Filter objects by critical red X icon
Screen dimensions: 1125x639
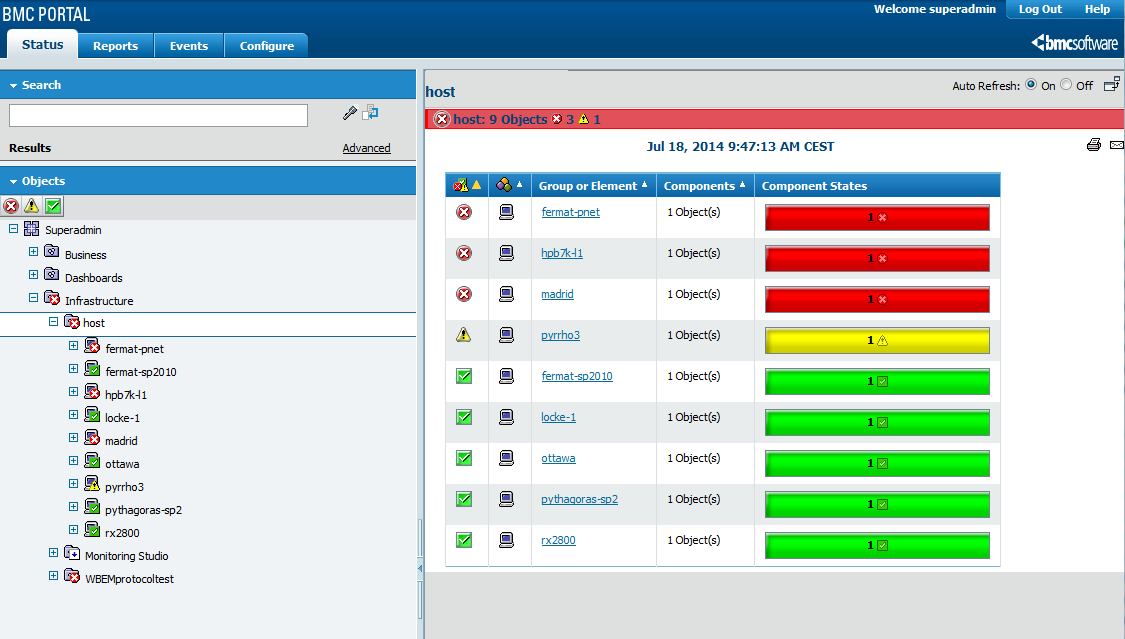pyautogui.click(x=11, y=207)
